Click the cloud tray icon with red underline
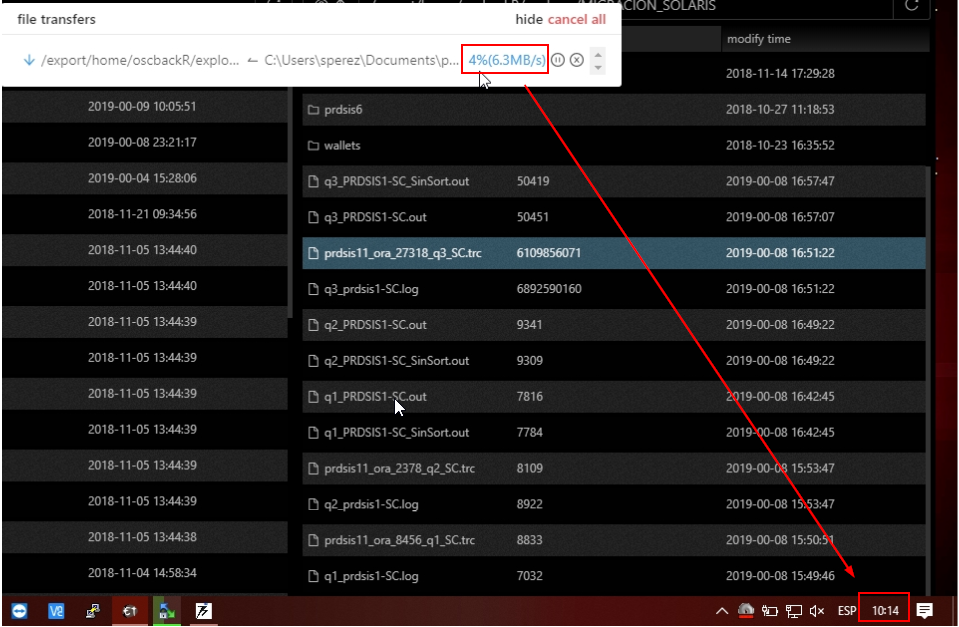 point(746,610)
